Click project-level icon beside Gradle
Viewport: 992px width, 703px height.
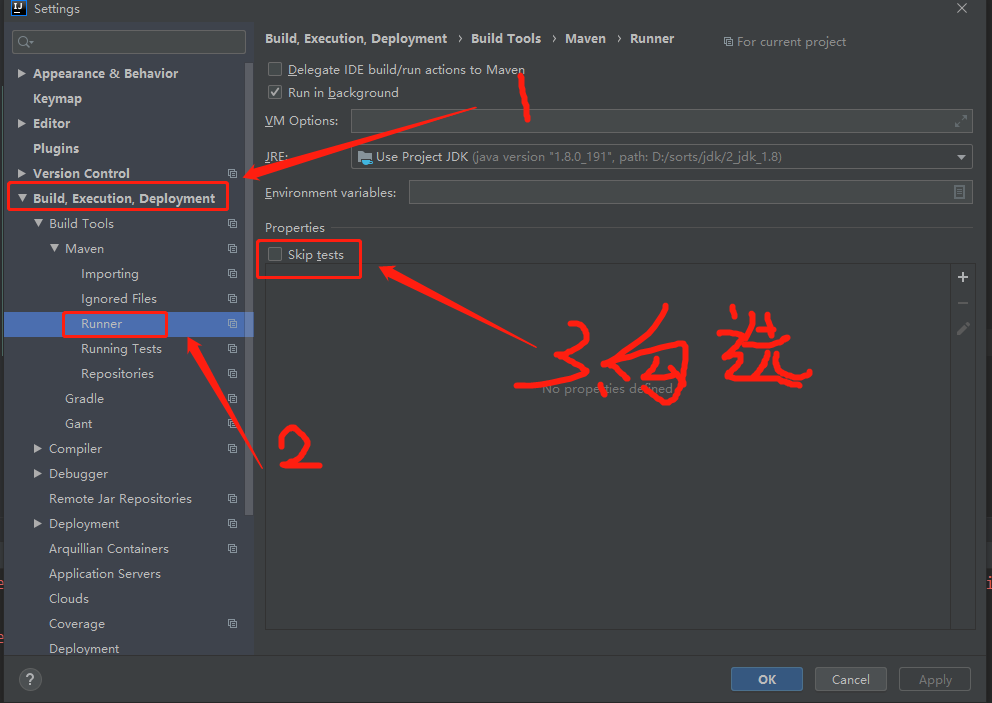click(x=232, y=399)
